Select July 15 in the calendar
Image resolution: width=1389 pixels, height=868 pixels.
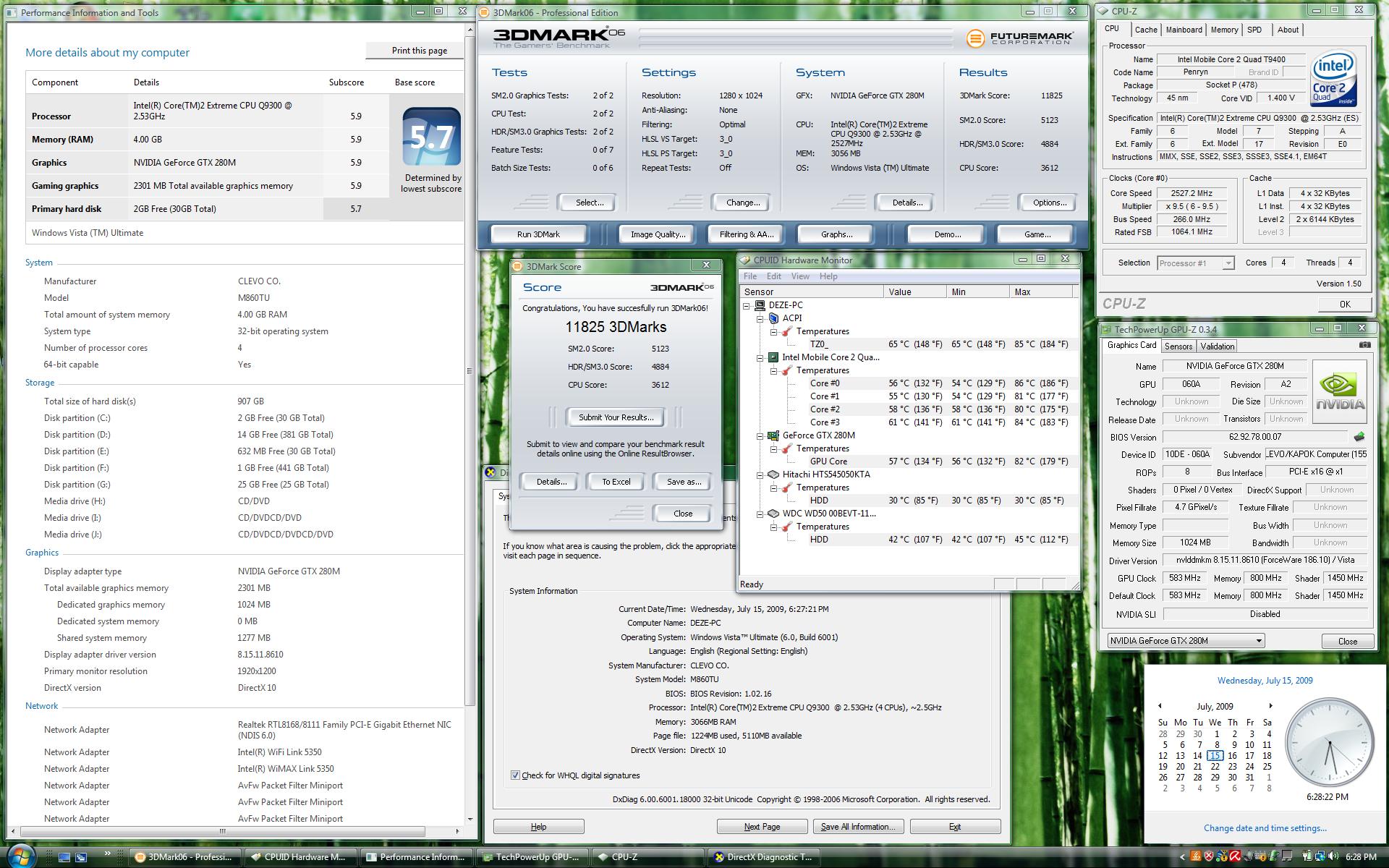pos(1215,755)
